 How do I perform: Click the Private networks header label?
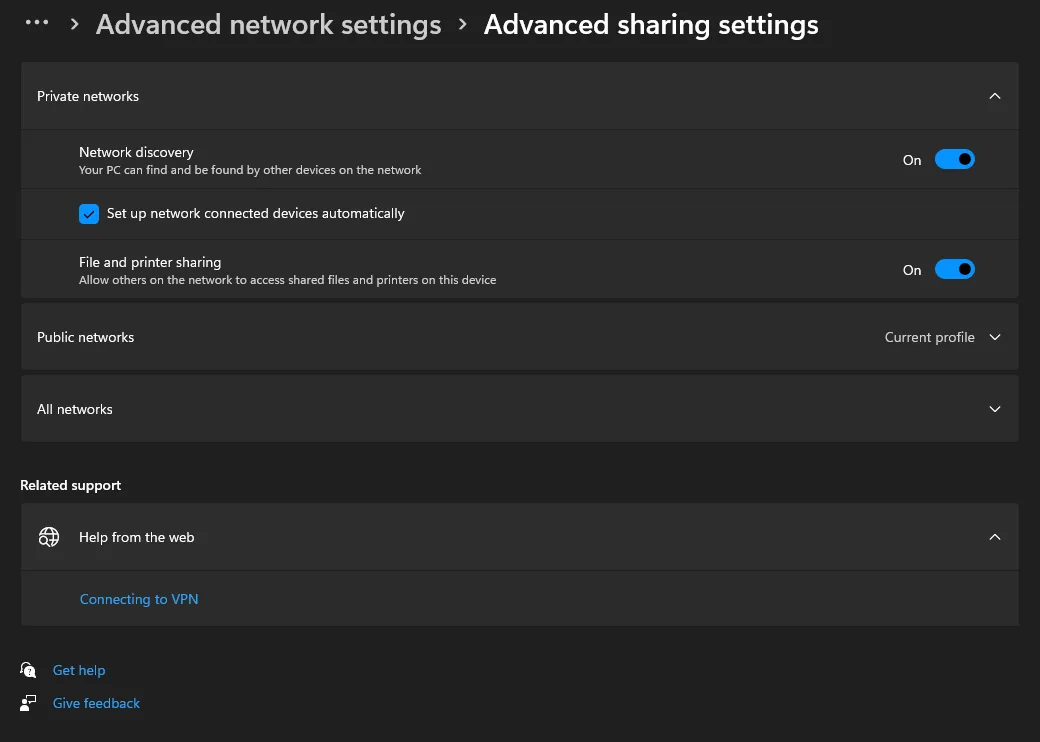(x=88, y=96)
